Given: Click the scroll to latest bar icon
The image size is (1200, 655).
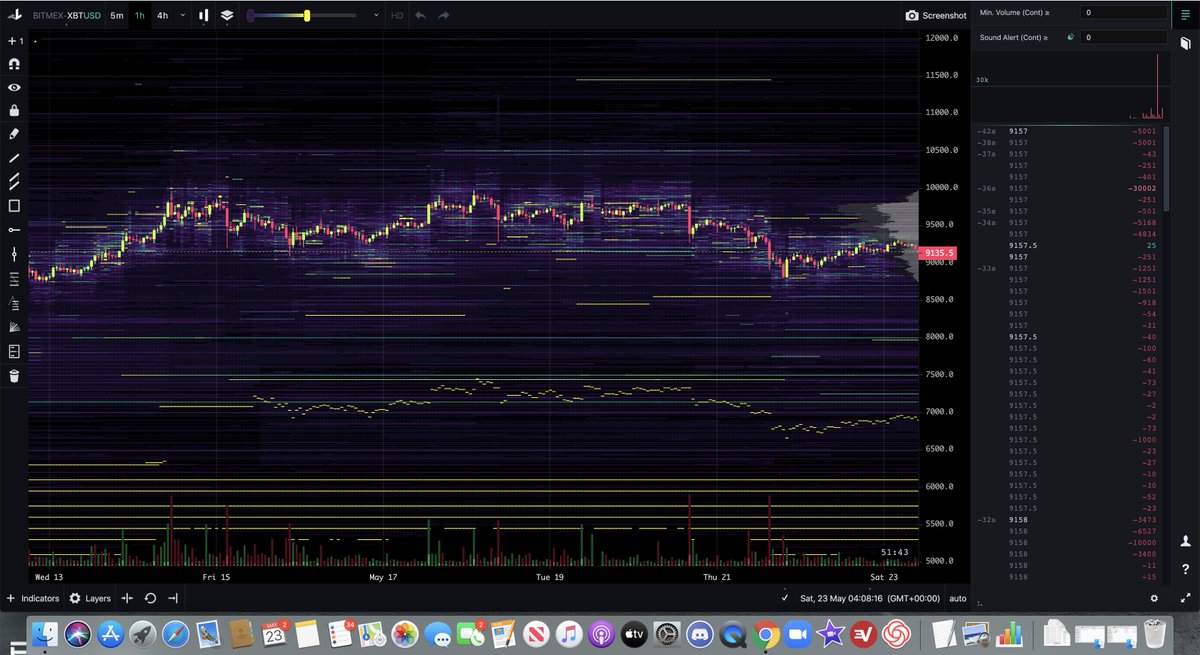Looking at the screenshot, I should click(173, 598).
